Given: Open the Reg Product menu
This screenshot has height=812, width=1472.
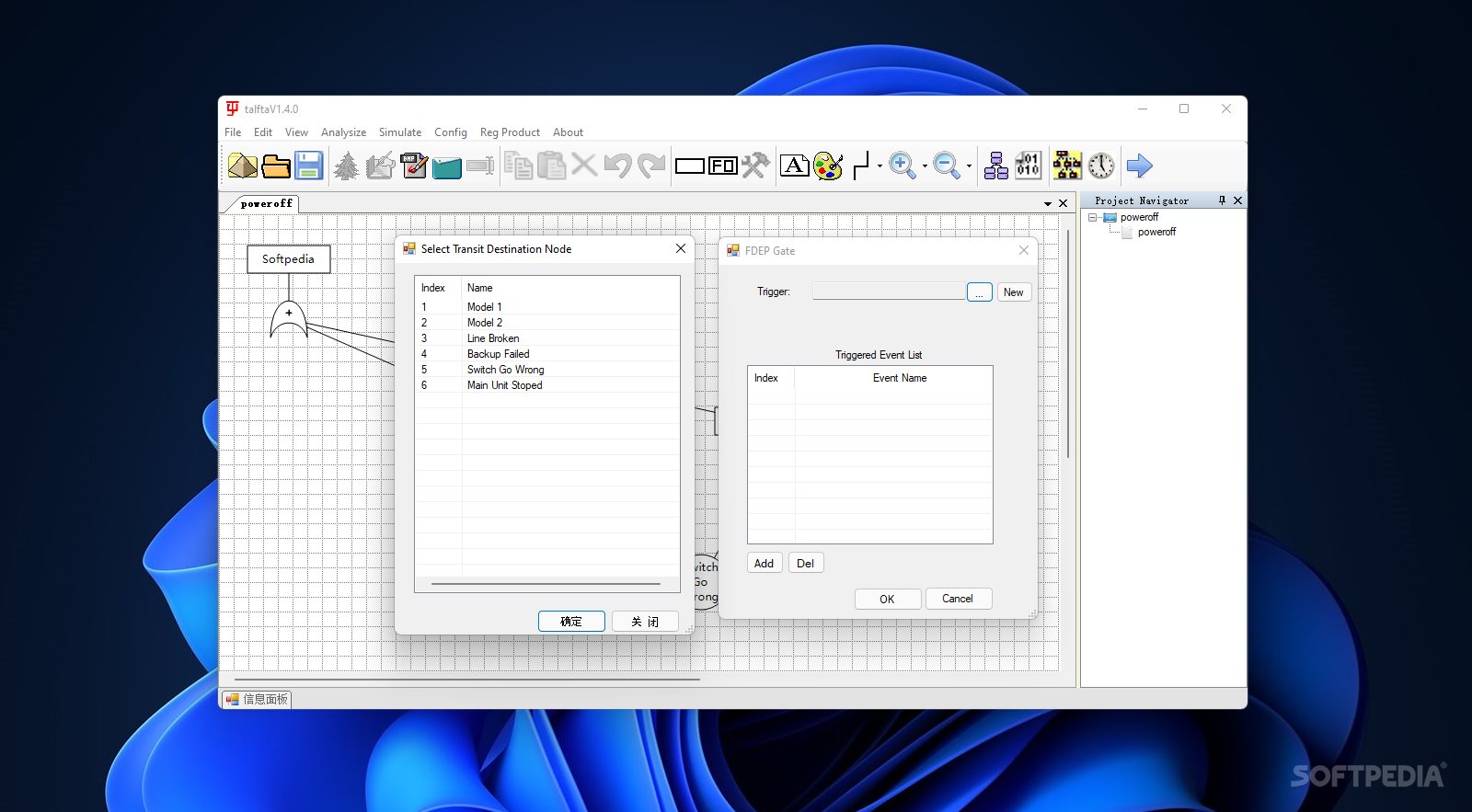Looking at the screenshot, I should (510, 132).
